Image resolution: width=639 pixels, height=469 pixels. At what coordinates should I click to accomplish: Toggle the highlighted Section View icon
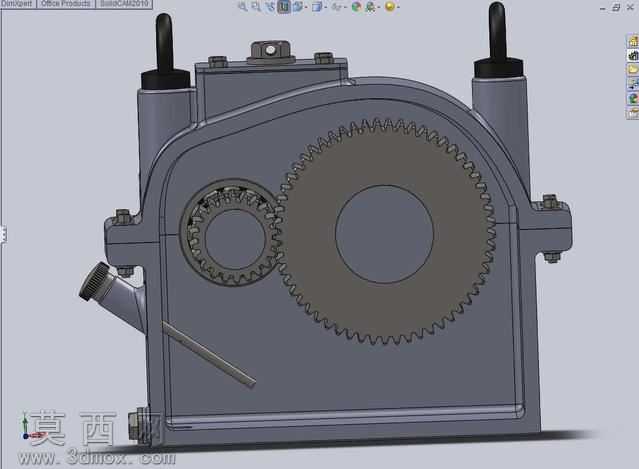pyautogui.click(x=284, y=7)
